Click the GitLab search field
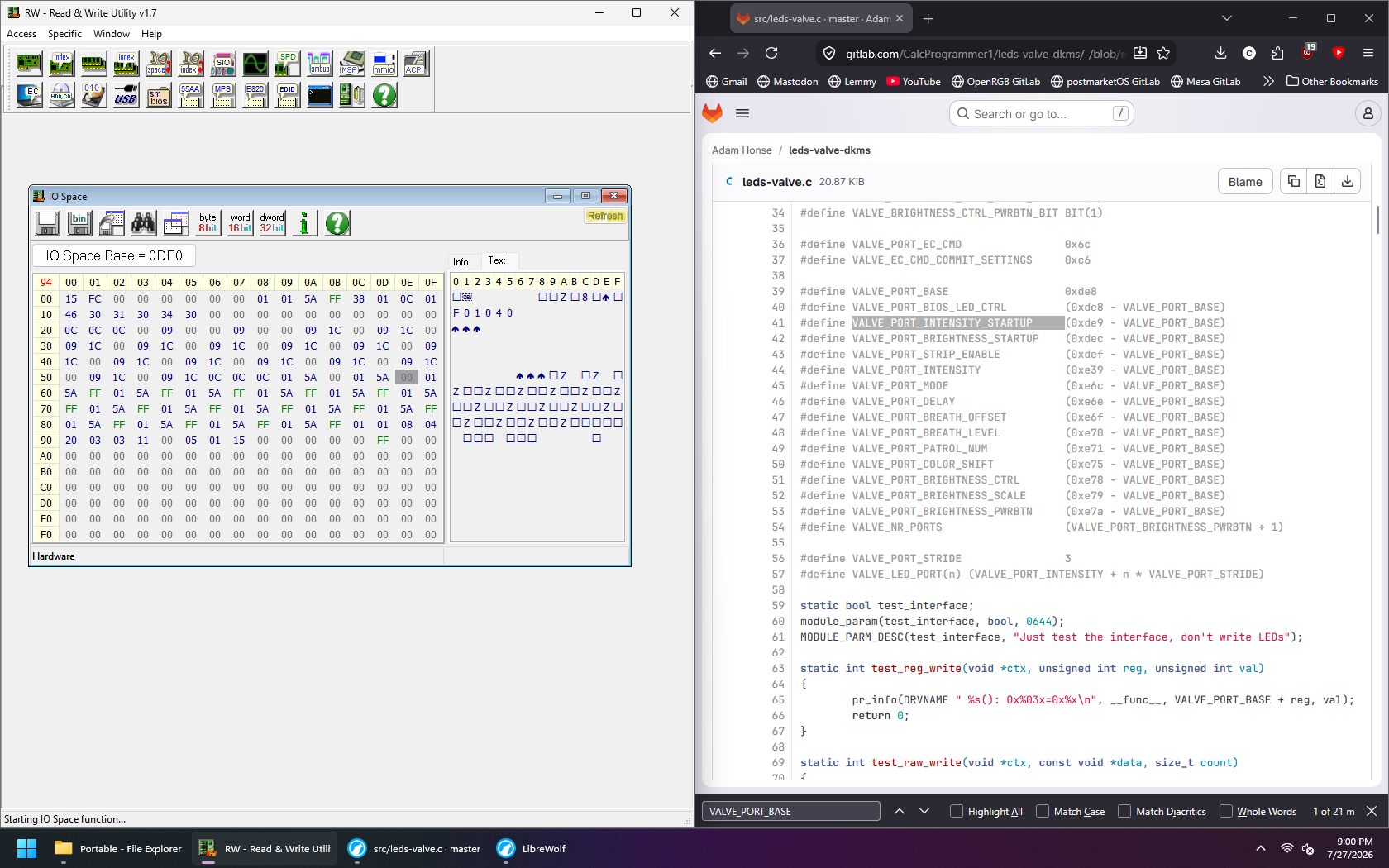Image resolution: width=1389 pixels, height=868 pixels. click(1041, 114)
